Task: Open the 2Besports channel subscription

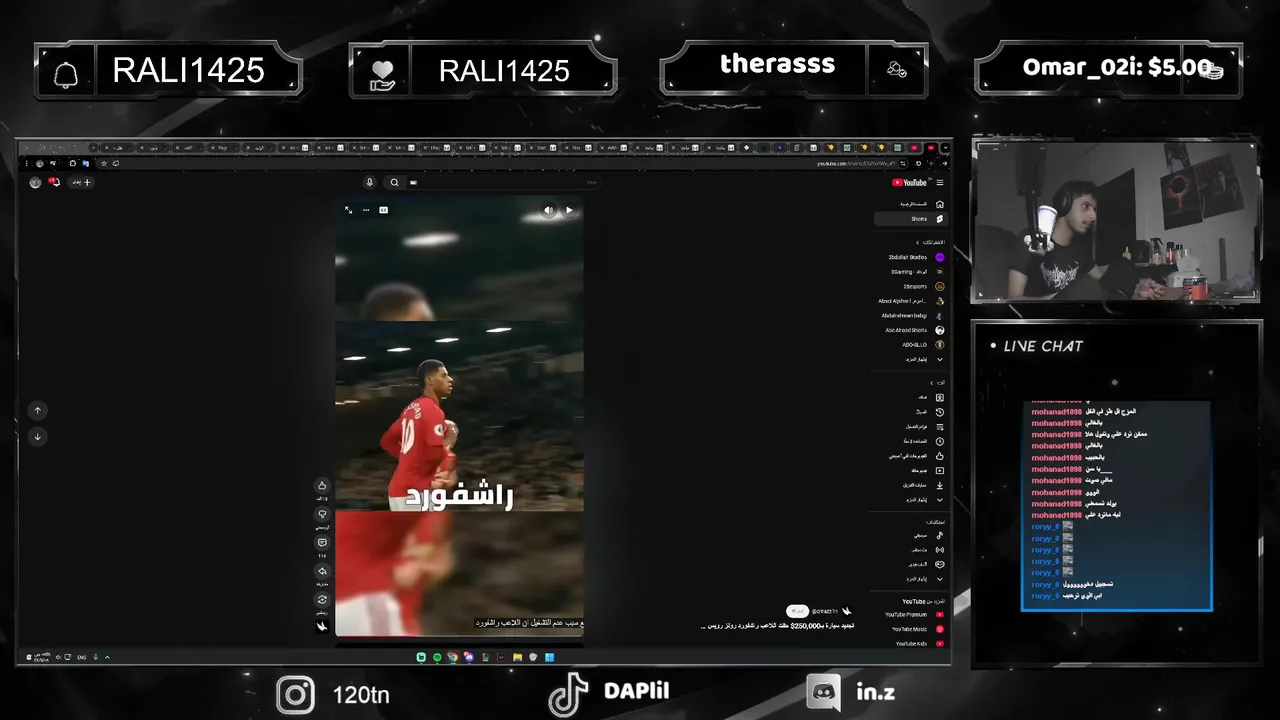Action: click(x=910, y=286)
